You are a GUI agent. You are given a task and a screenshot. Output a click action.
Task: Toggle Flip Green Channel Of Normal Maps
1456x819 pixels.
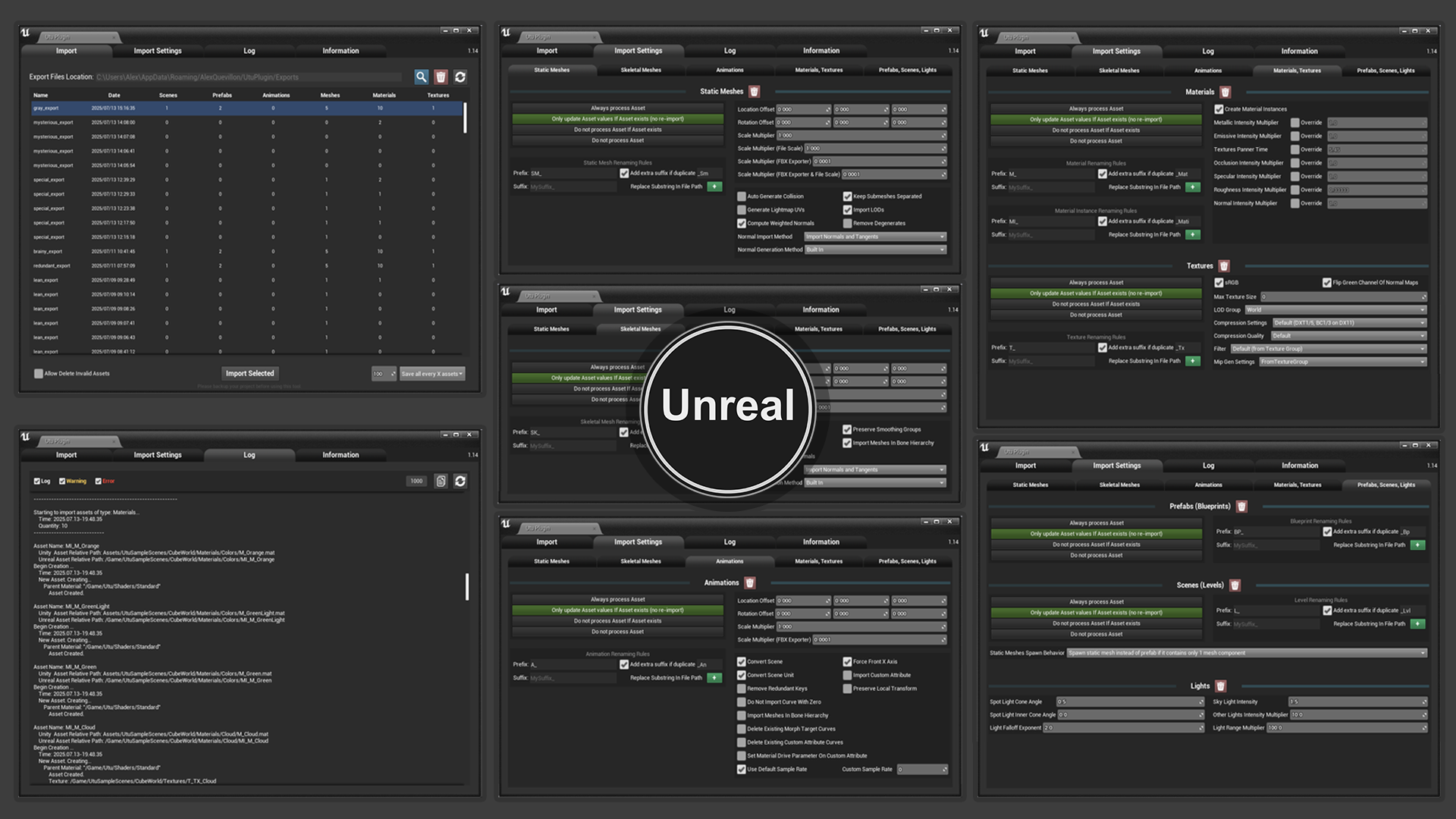[1327, 282]
